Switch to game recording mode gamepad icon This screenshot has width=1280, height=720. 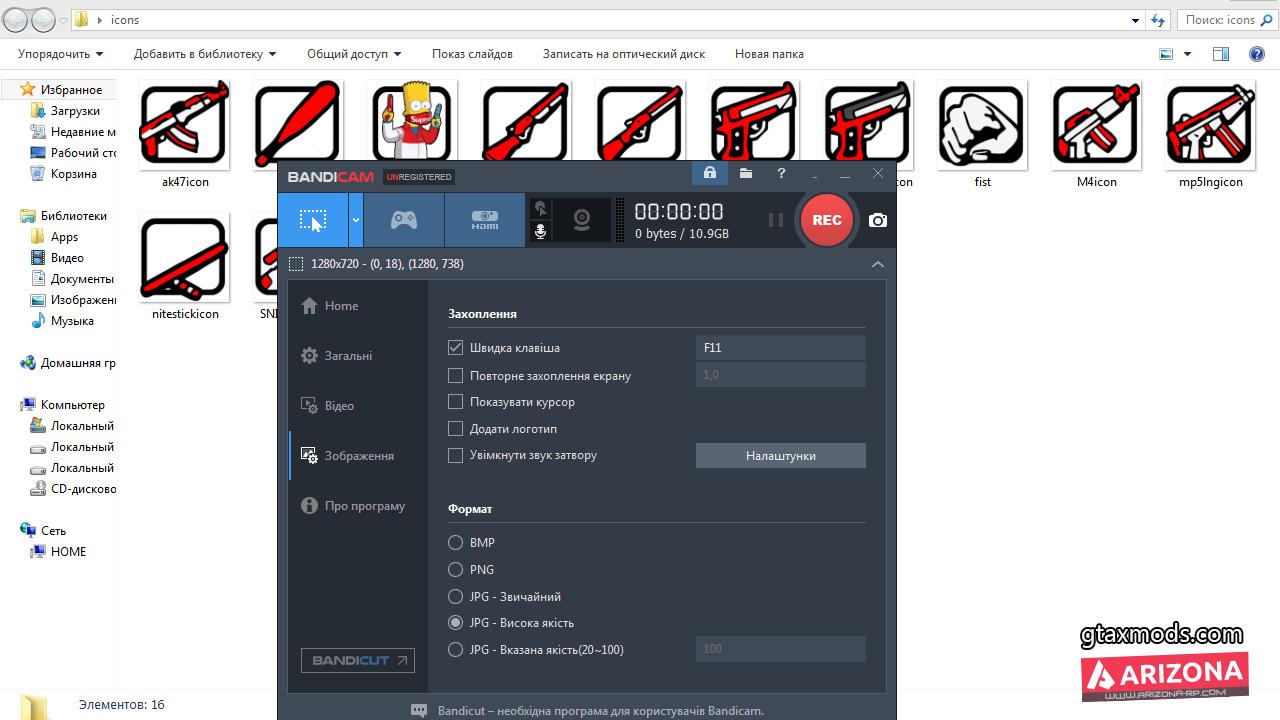click(404, 220)
